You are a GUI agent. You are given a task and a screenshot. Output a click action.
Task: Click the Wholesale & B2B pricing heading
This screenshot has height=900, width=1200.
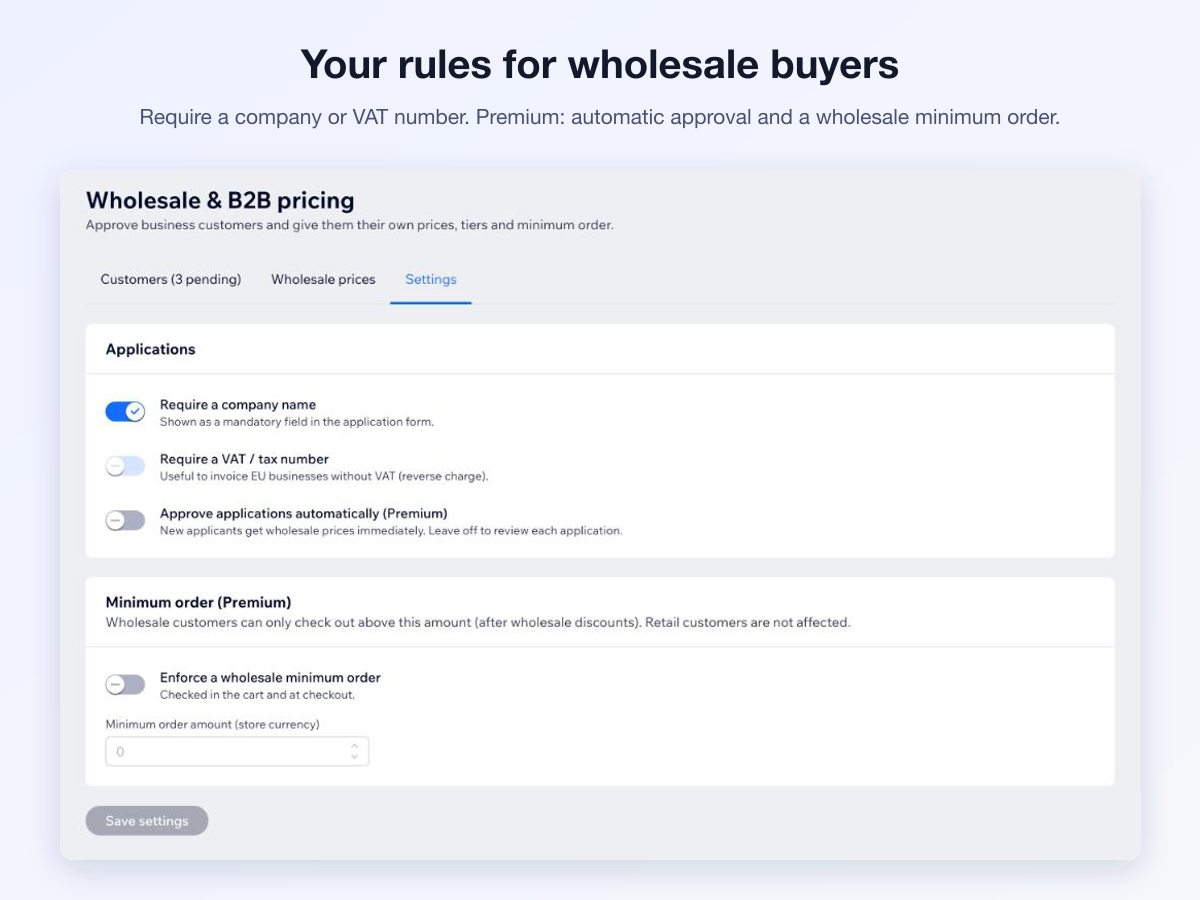pyautogui.click(x=220, y=200)
